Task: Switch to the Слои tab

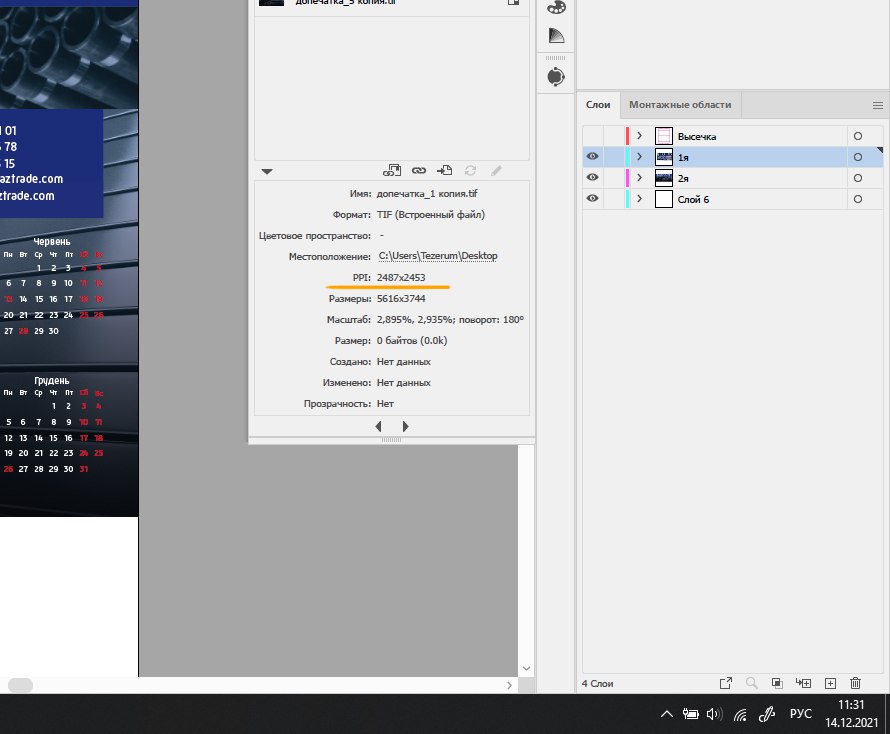Action: pos(598,104)
